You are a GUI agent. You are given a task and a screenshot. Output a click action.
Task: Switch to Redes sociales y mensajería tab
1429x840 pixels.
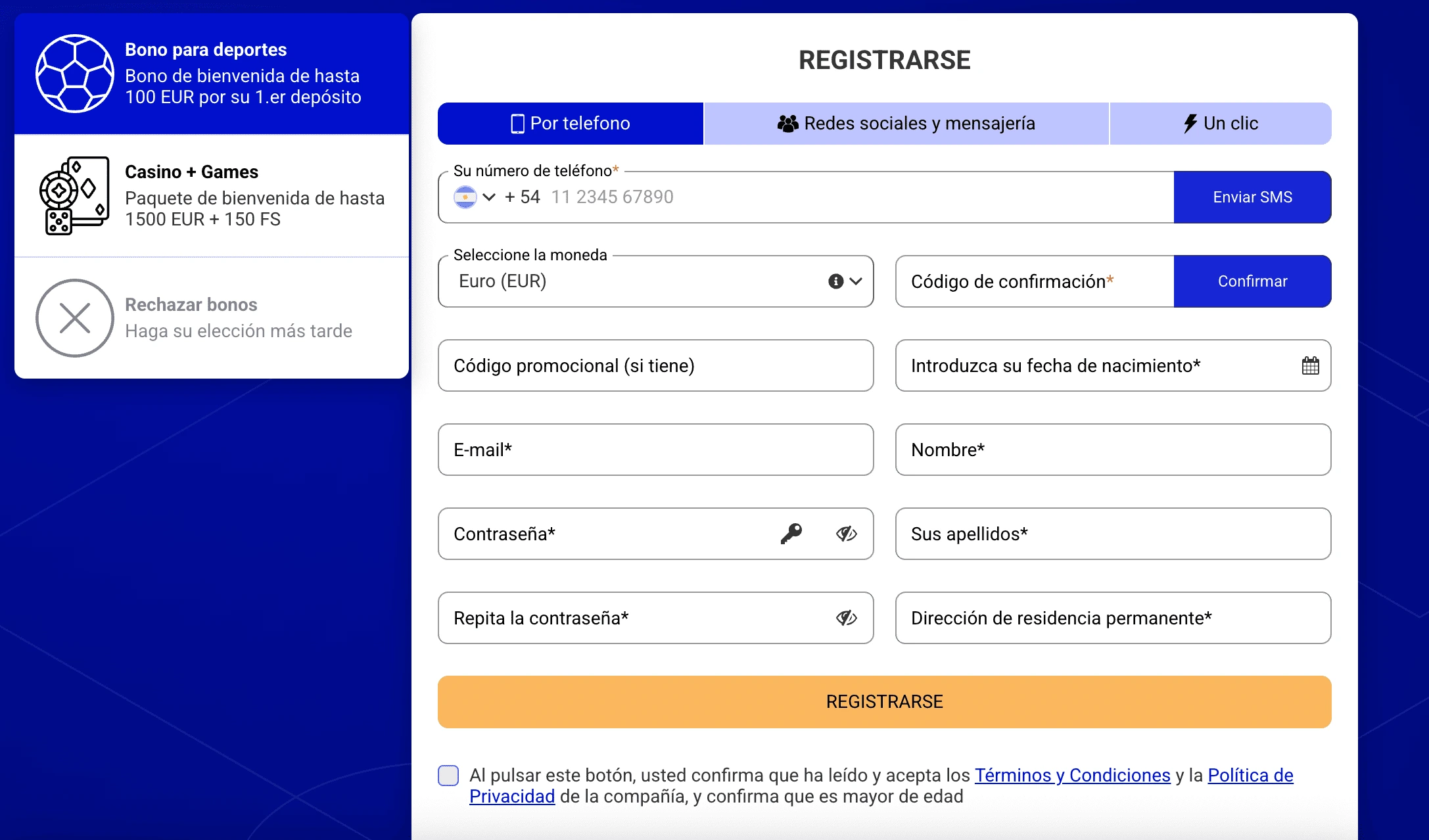906,124
